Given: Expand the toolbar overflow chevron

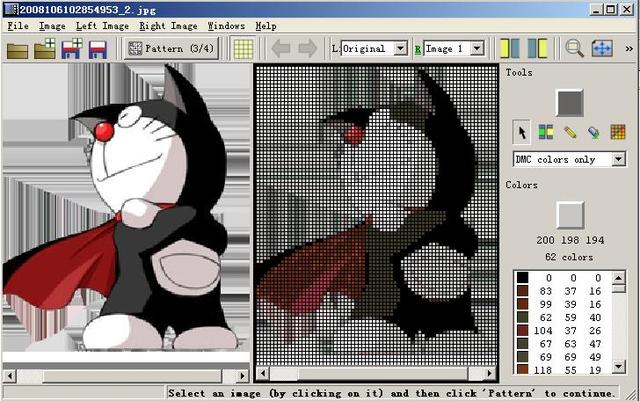Looking at the screenshot, I should tap(629, 49).
